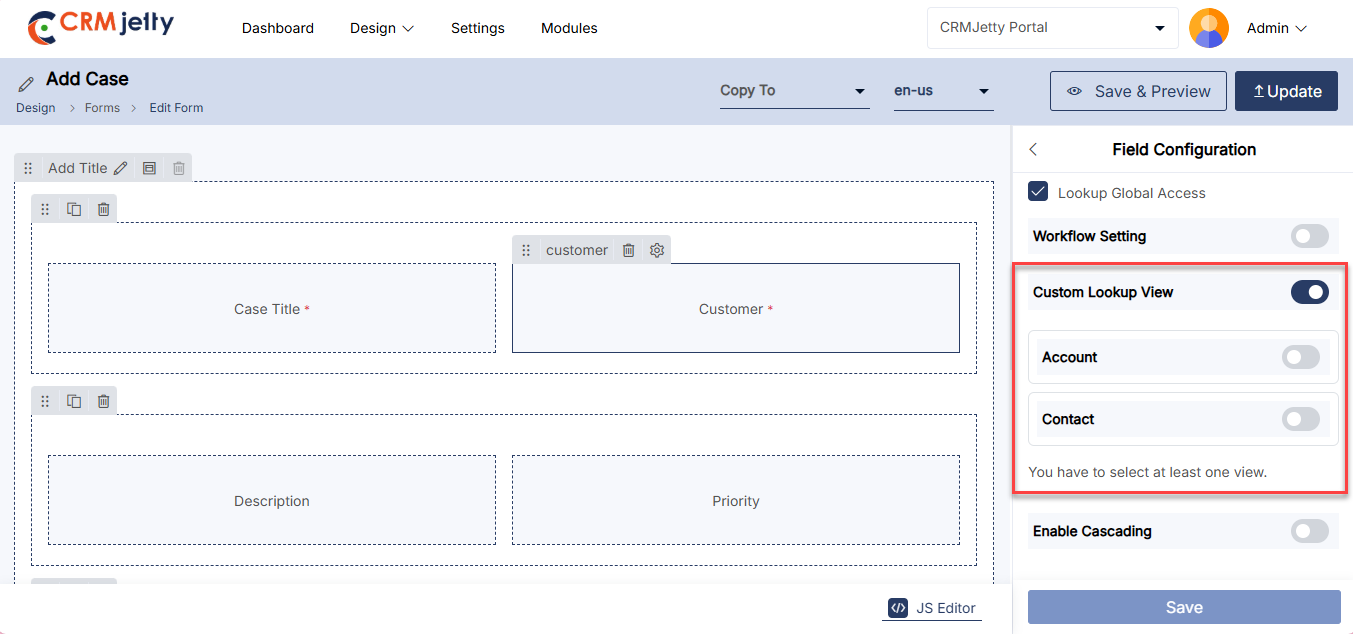Enable the Account view toggle
Screen dimensions: 1353x634
click(1300, 357)
